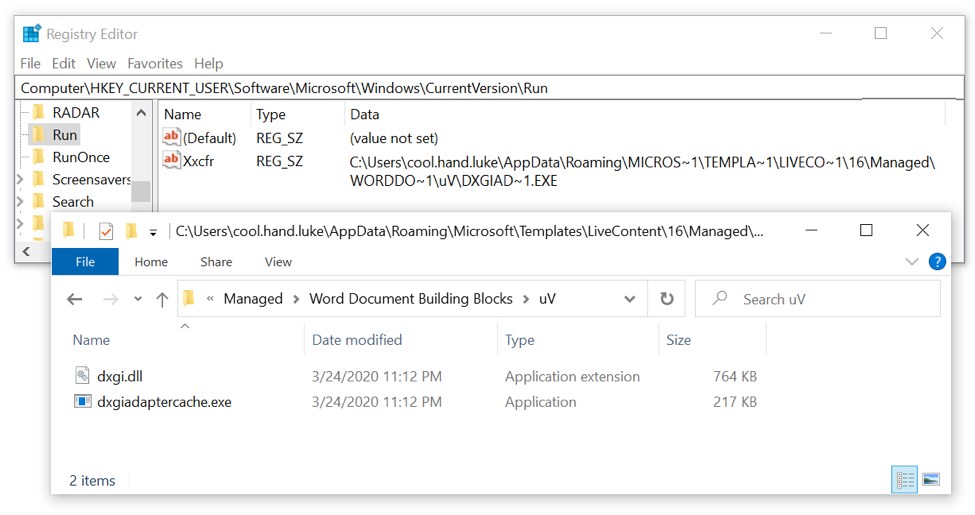
Task: Navigate up one folder level in Explorer
Action: 162,299
